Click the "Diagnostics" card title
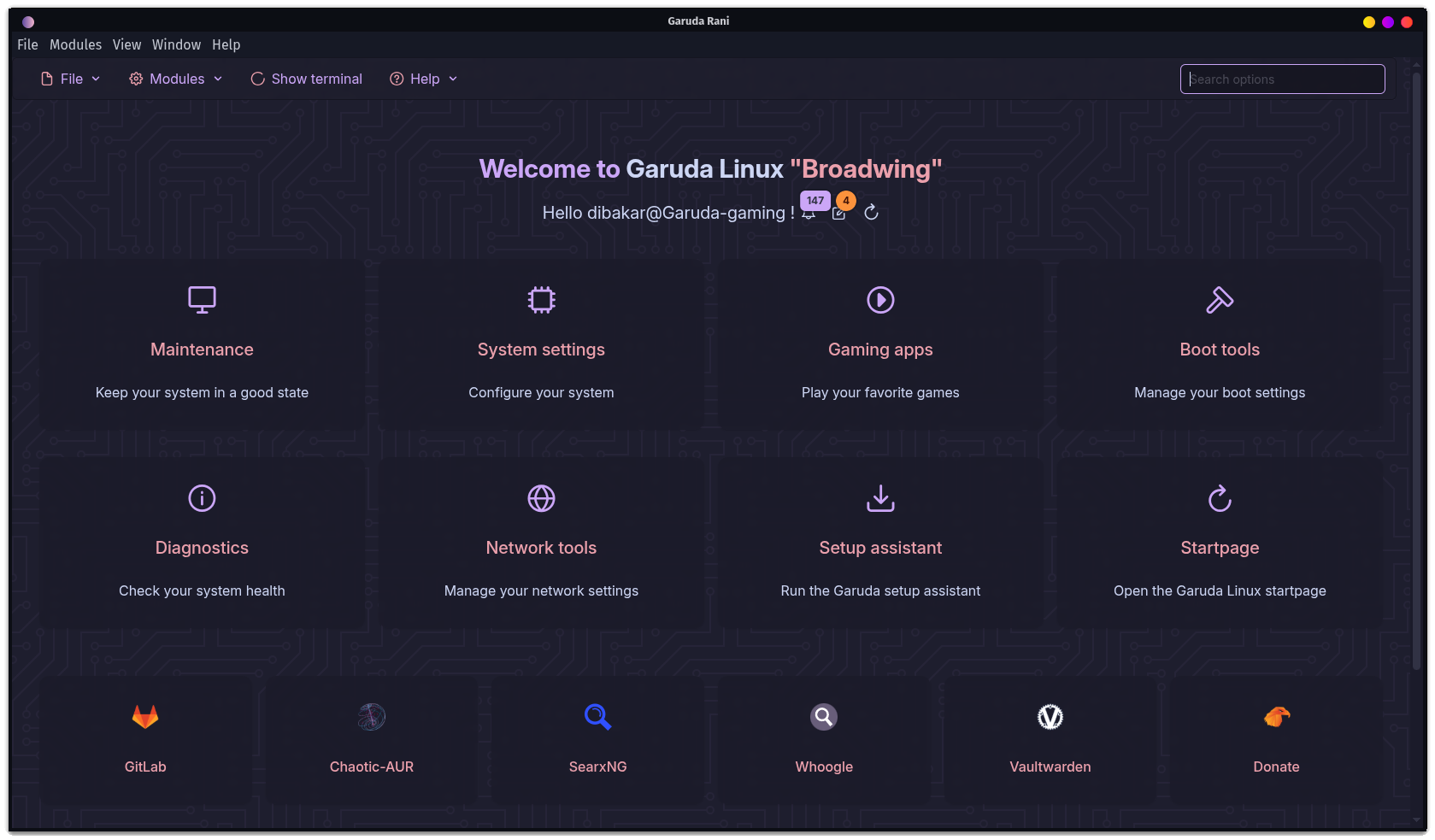This screenshot has width=1435, height=840. pos(202,548)
